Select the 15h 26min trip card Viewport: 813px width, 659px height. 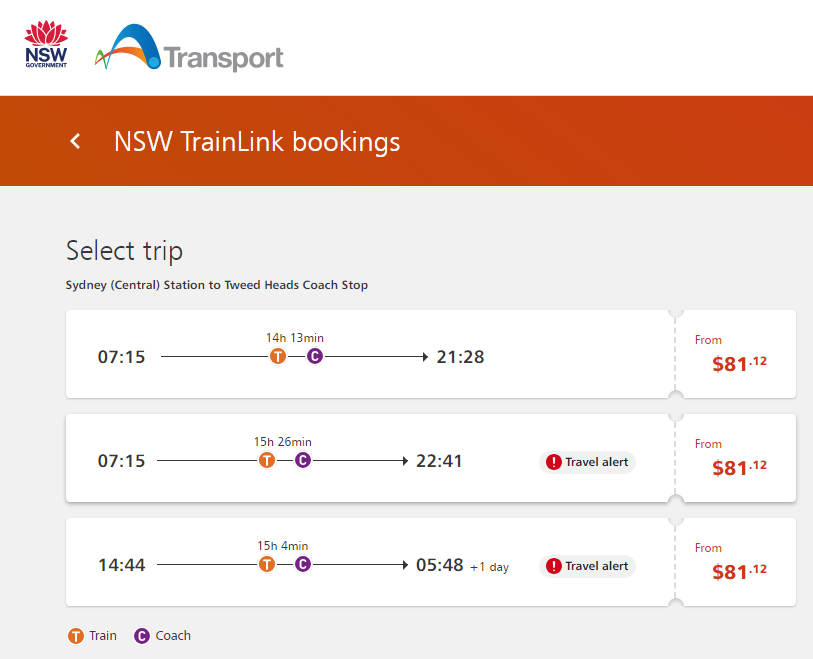(370, 458)
